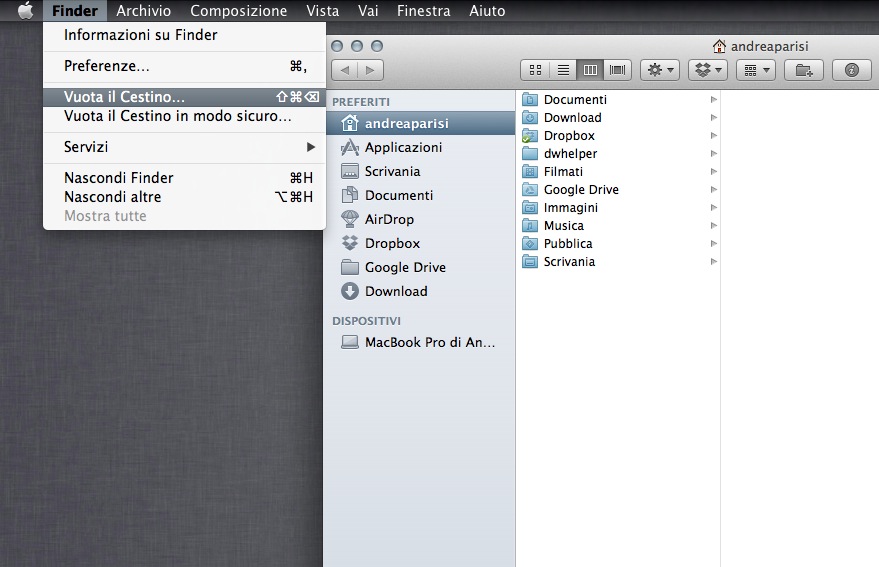Click the PREFERITI sidebar heading
This screenshot has width=879, height=567.
pos(360,102)
